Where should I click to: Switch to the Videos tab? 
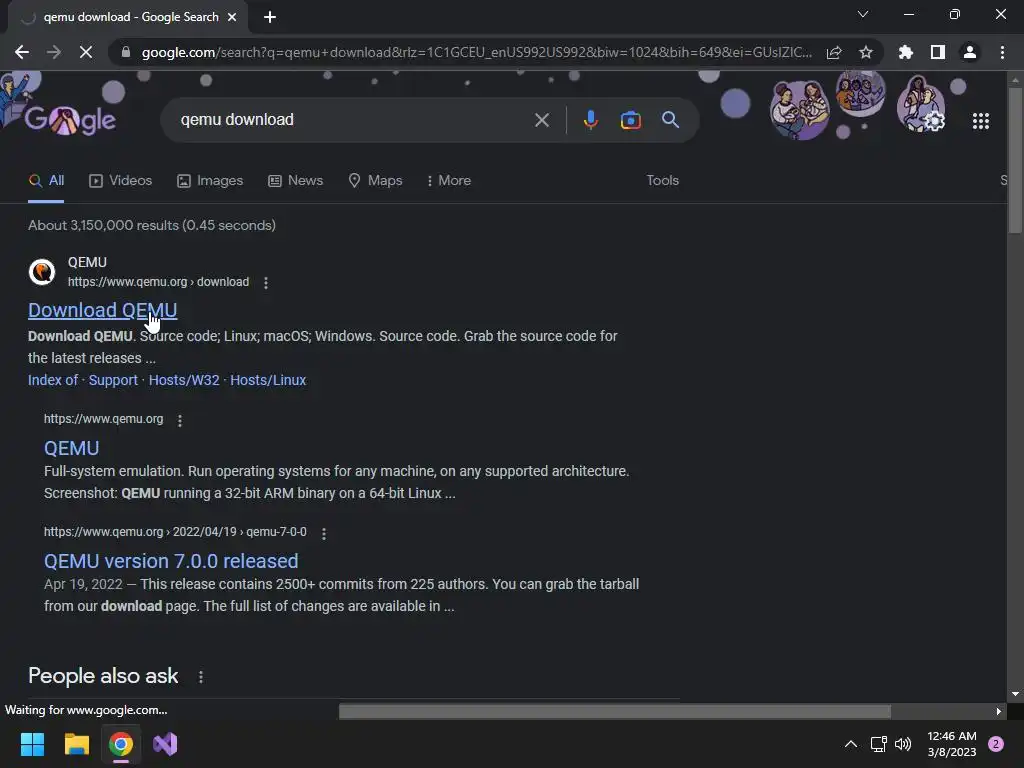tap(121, 181)
